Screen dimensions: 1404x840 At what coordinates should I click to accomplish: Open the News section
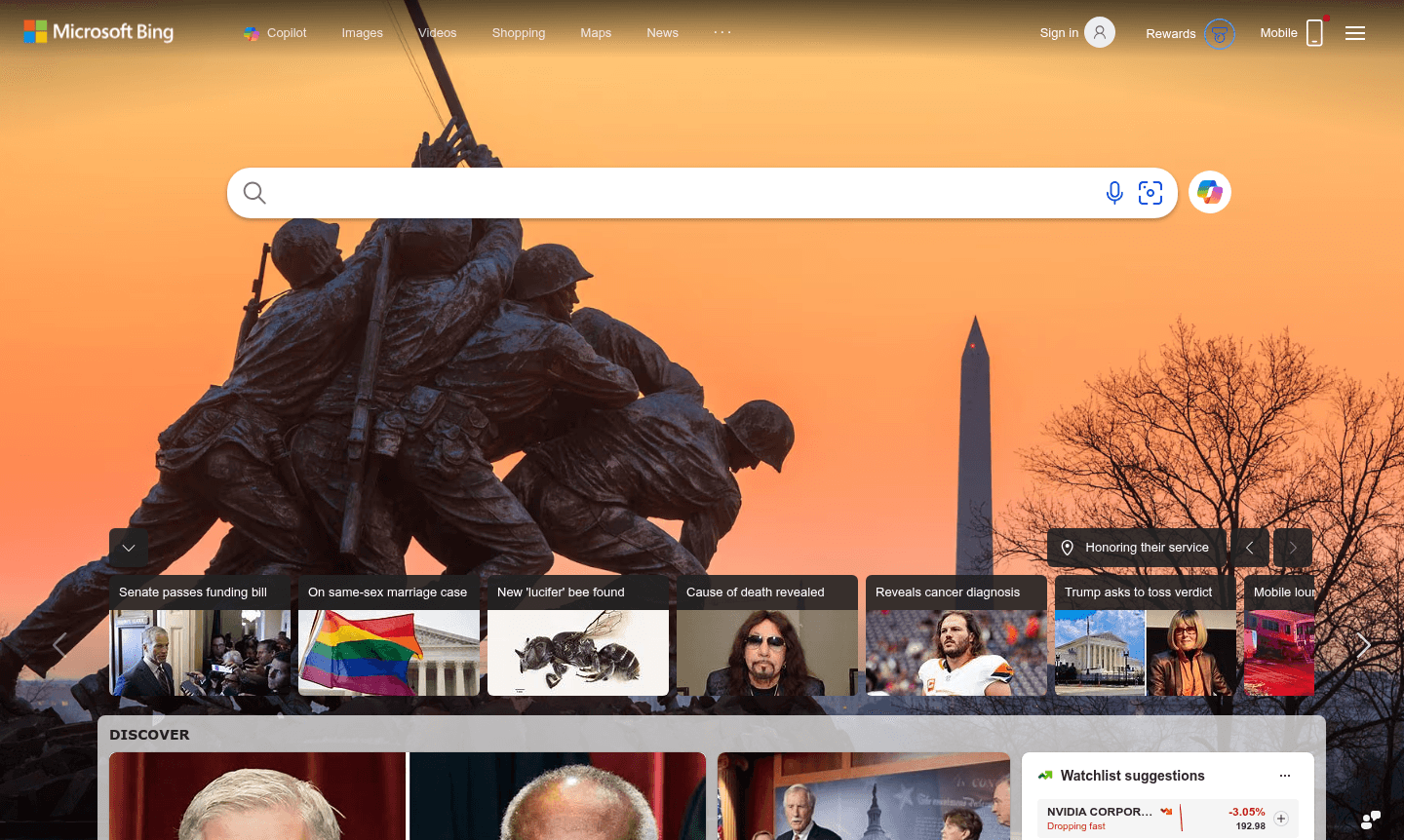[x=662, y=32]
